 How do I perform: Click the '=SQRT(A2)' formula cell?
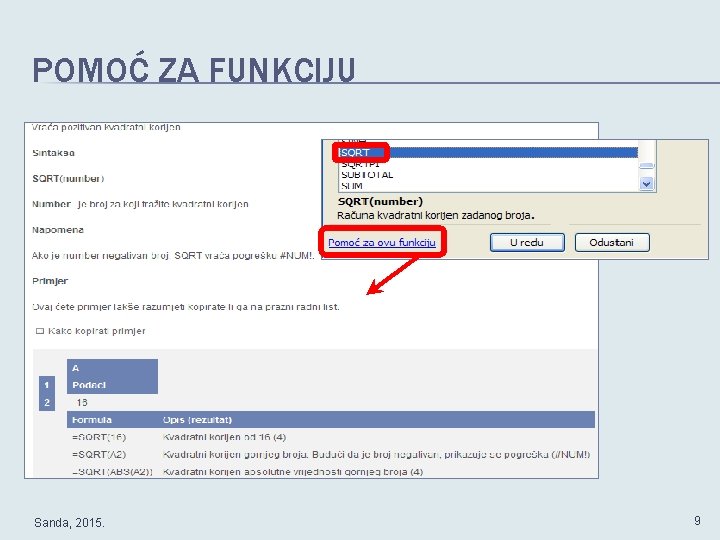pos(99,455)
